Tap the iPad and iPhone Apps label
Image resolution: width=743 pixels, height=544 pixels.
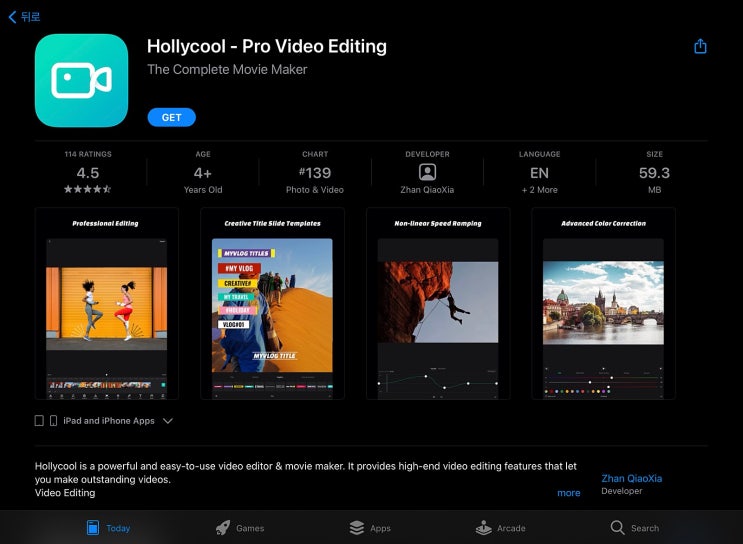click(x=109, y=421)
